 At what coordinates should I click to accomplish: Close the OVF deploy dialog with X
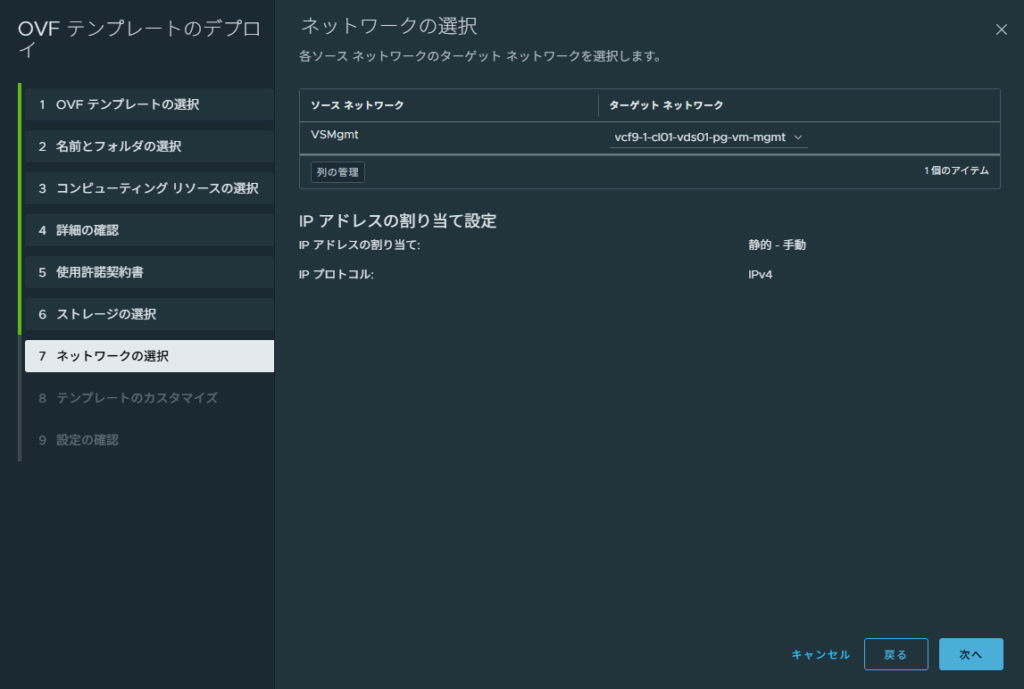point(1001,30)
